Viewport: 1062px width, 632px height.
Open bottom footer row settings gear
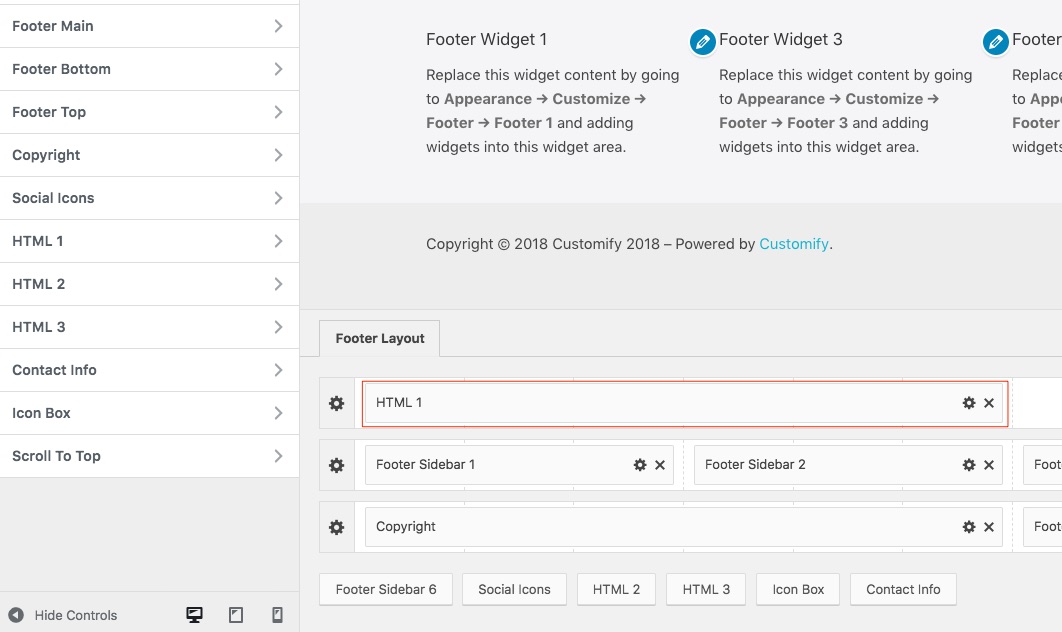pos(337,527)
